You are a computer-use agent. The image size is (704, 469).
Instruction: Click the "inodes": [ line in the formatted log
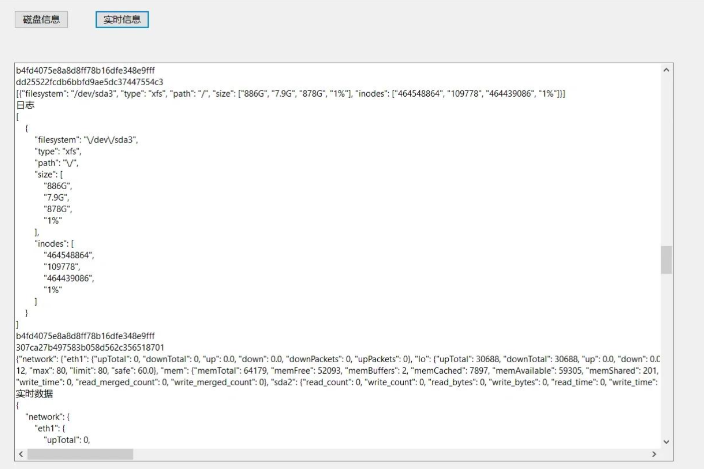click(x=54, y=243)
